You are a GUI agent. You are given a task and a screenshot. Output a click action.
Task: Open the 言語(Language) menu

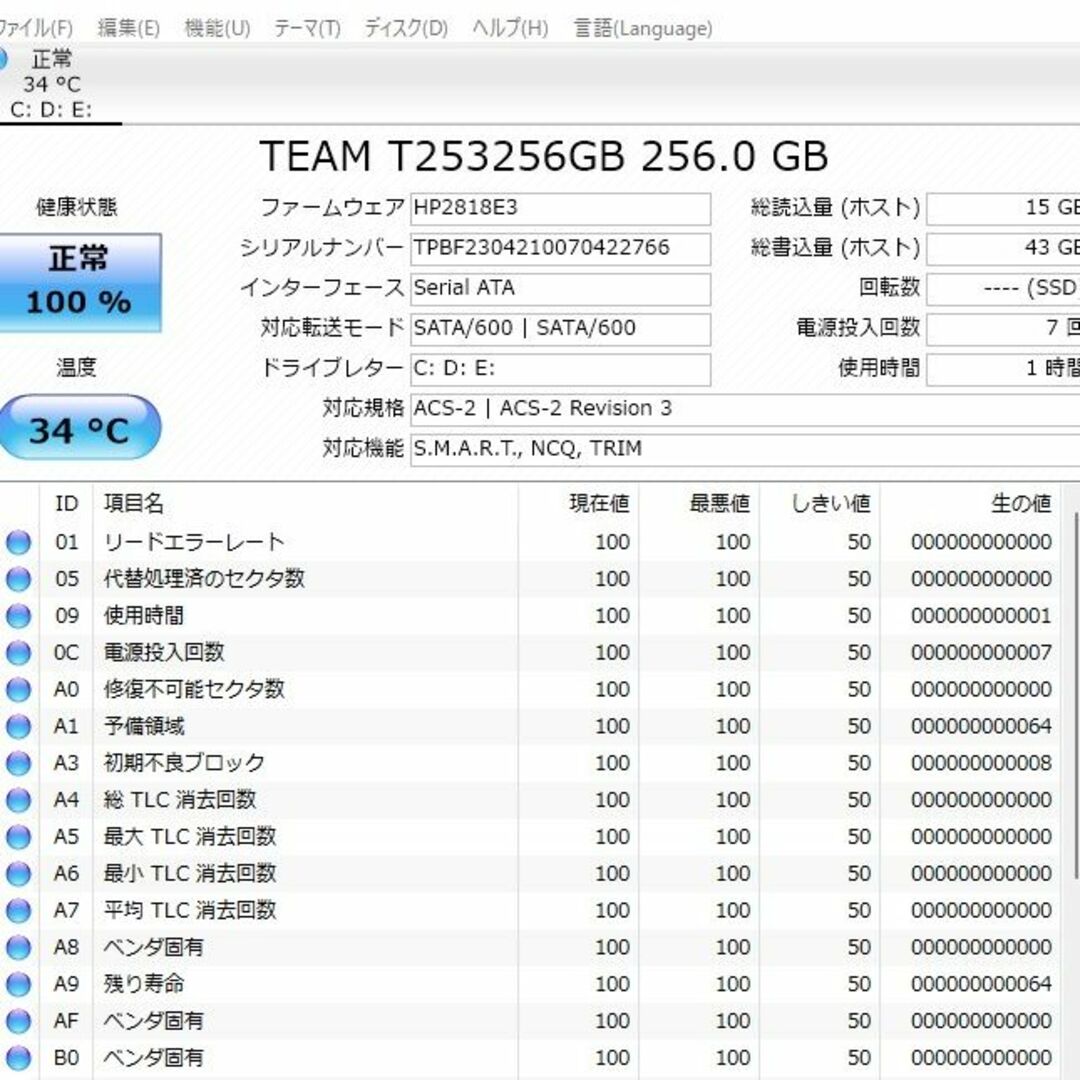pyautogui.click(x=643, y=28)
